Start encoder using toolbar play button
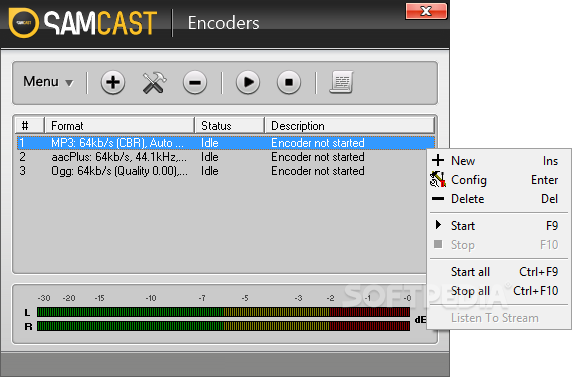Viewport: 572px width, 377px height. [x=248, y=82]
